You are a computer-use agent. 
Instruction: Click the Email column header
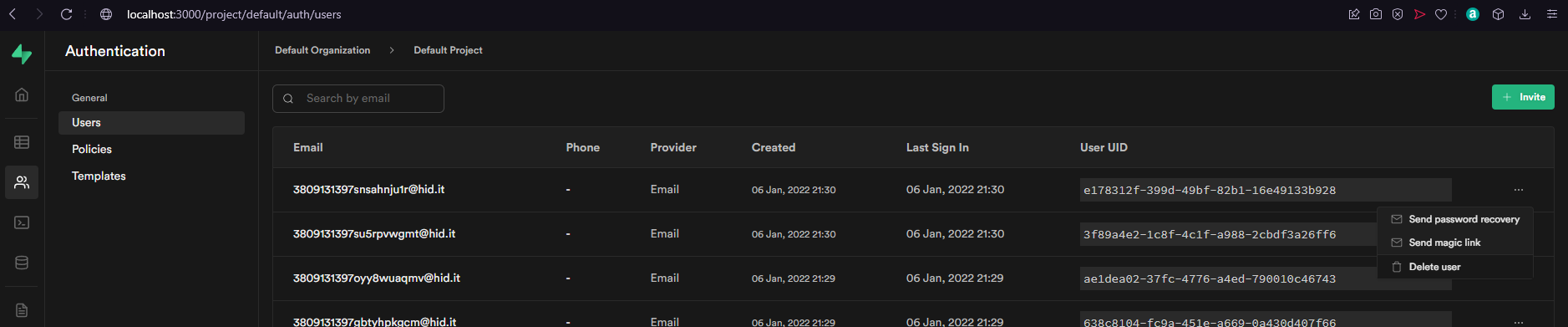308,147
